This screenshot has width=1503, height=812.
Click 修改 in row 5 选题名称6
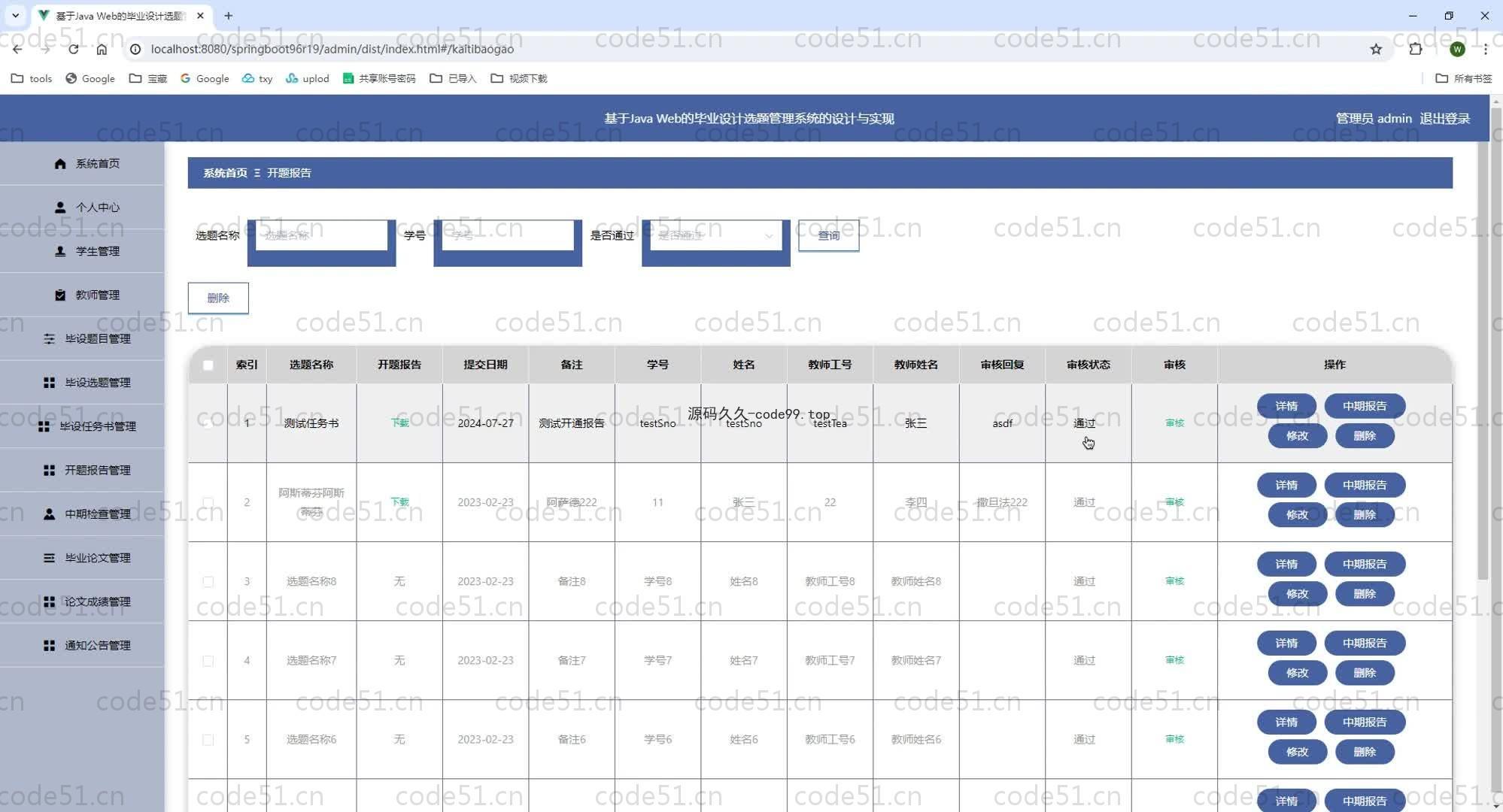[1297, 752]
